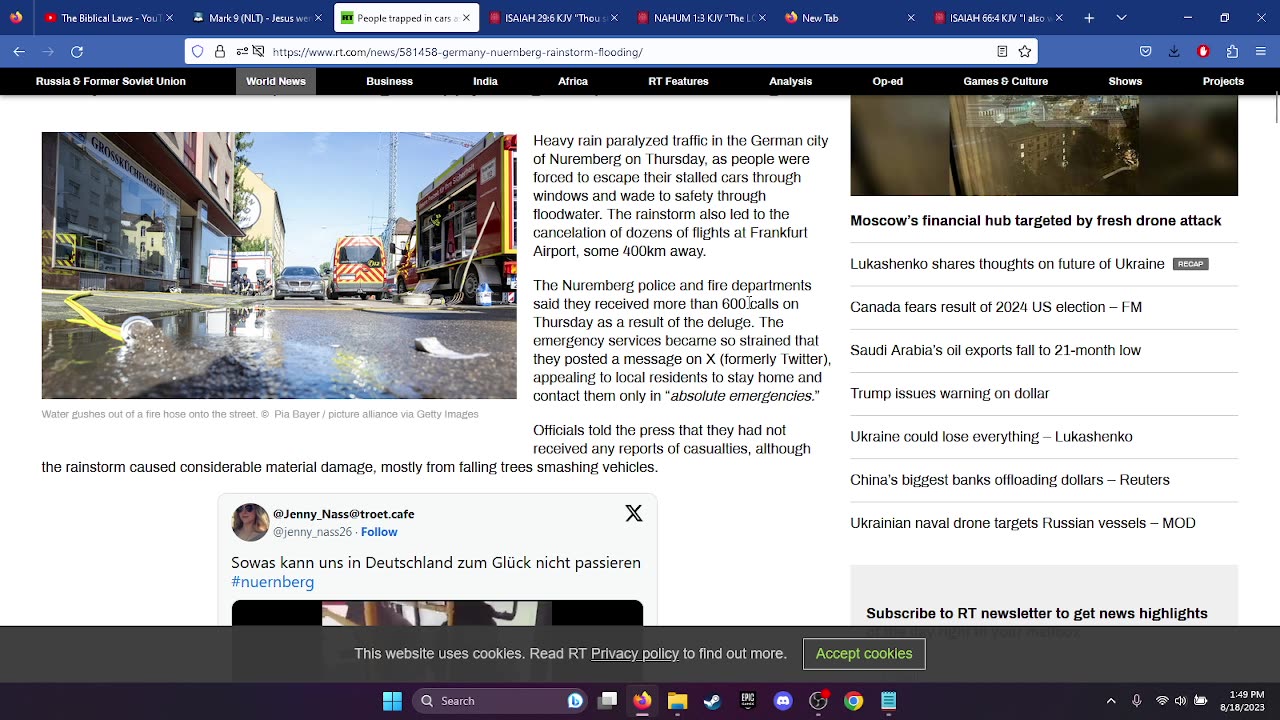Open the Firefox extensions puzzle icon

[1232, 51]
